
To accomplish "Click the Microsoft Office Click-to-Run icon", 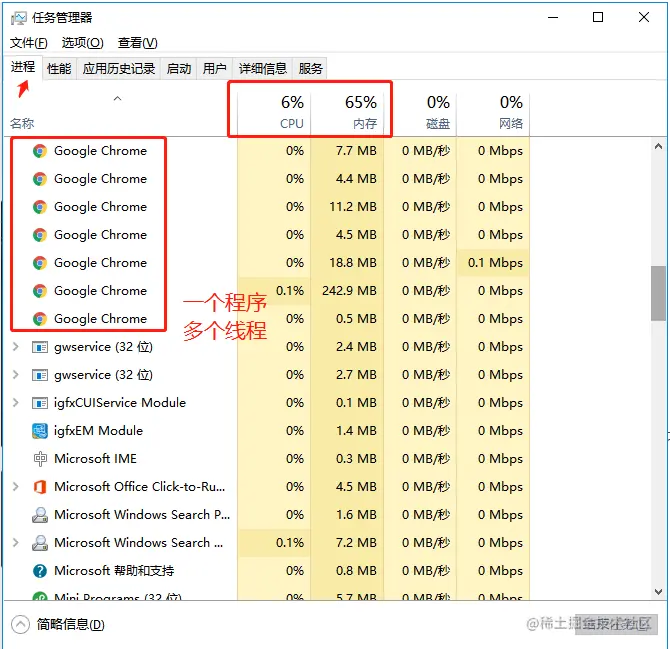I will (40, 487).
